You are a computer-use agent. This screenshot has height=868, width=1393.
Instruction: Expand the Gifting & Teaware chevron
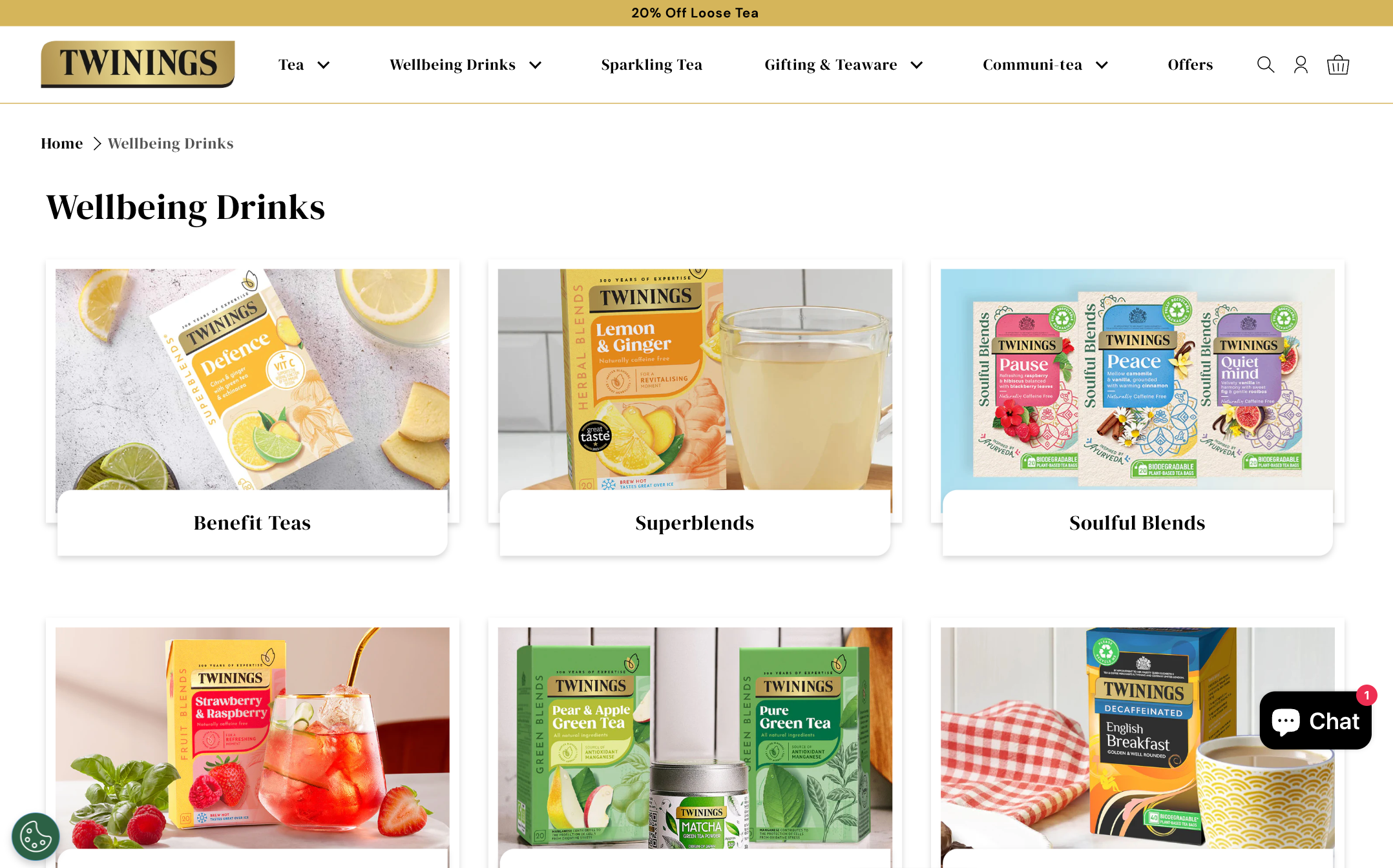(916, 65)
